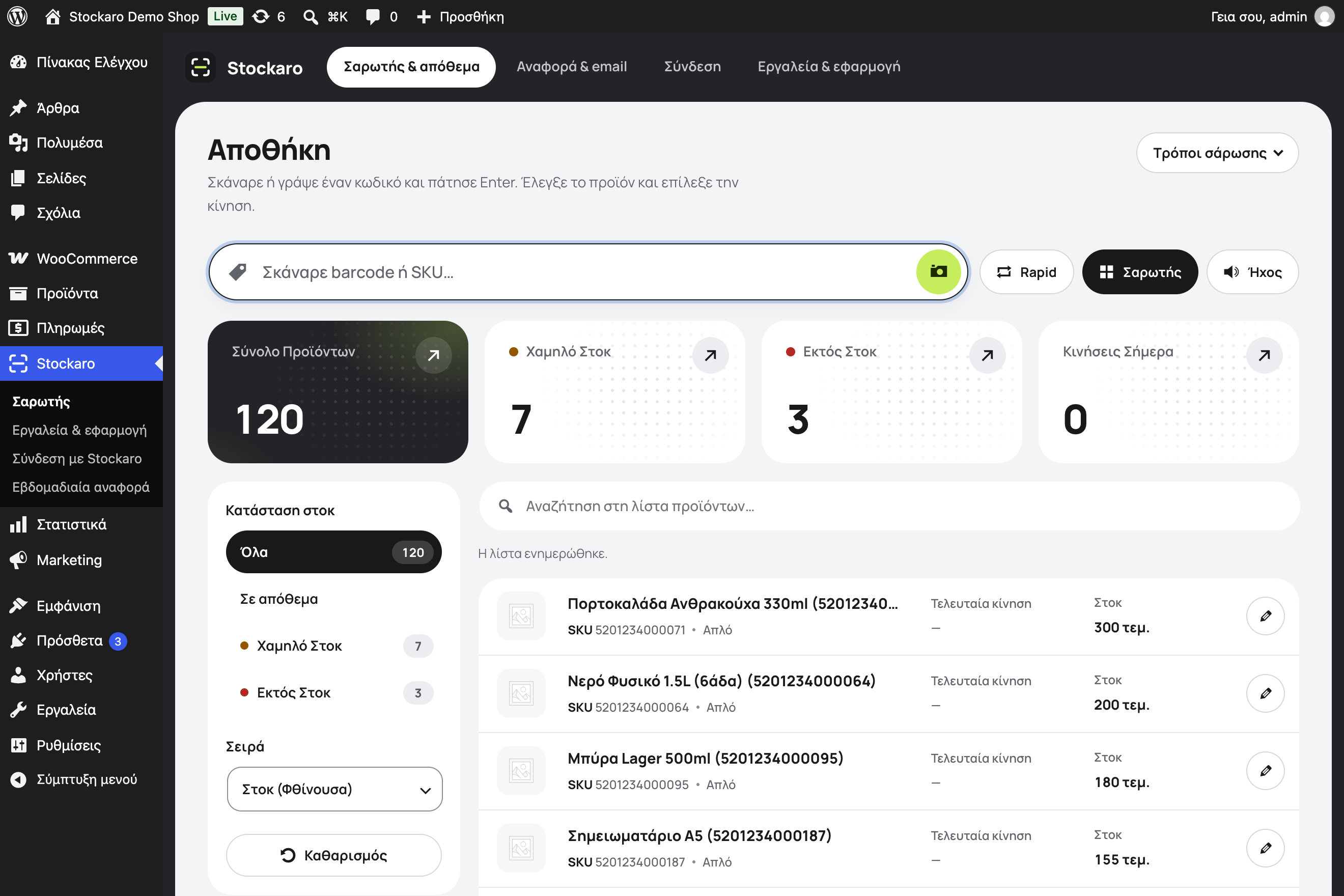Open Σαρωτής submenu item
Screen dimensions: 1344x896
[x=81, y=402]
